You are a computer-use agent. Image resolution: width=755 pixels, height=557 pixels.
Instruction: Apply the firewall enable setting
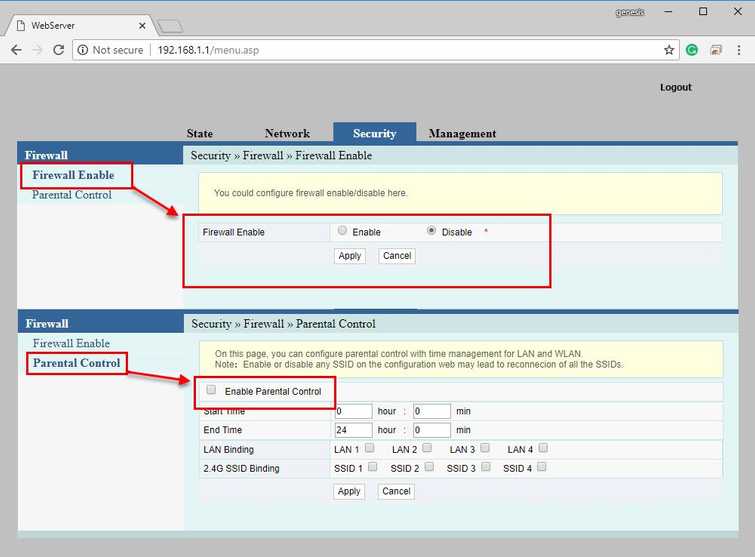[350, 256]
